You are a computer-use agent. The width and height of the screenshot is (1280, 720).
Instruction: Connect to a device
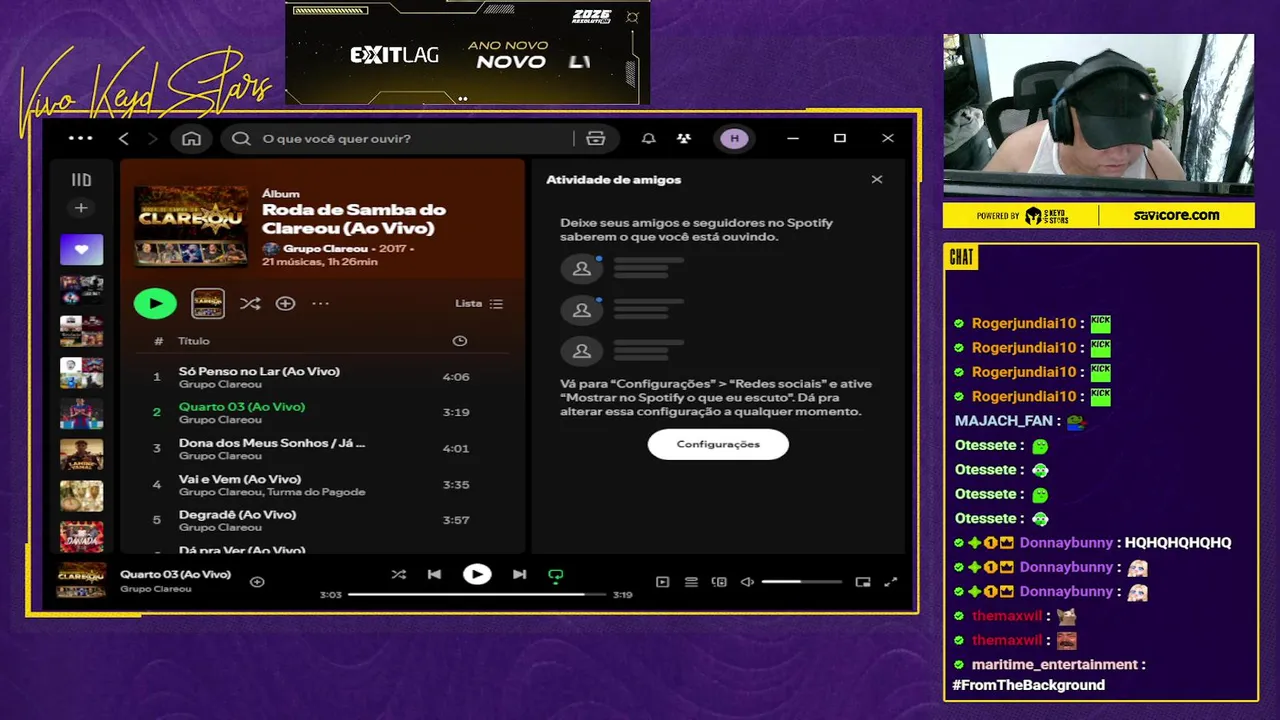(719, 582)
